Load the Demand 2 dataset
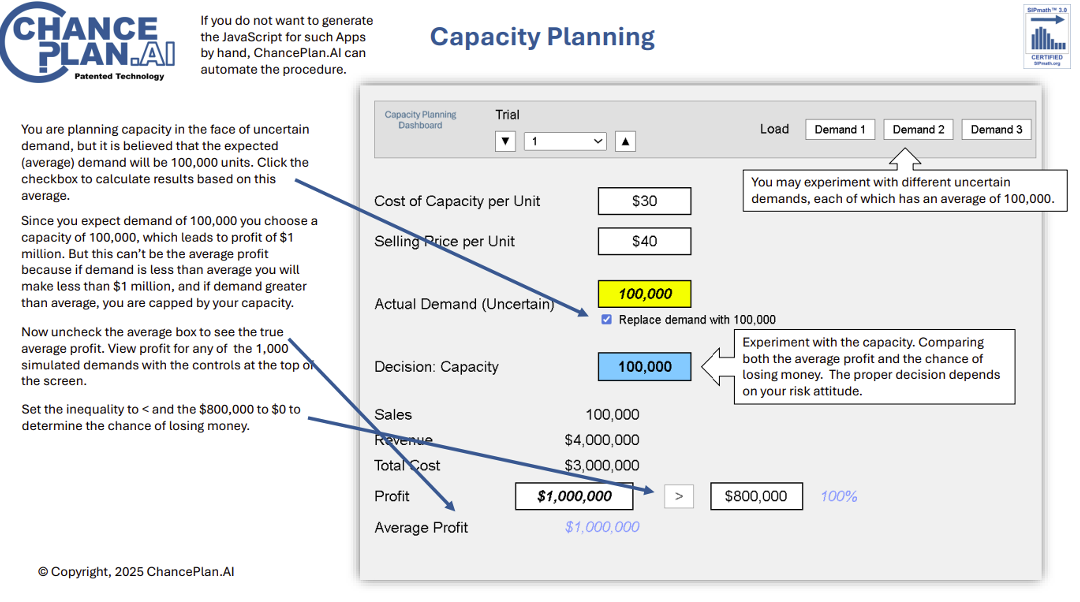This screenshot has width=1080, height=602. point(918,129)
